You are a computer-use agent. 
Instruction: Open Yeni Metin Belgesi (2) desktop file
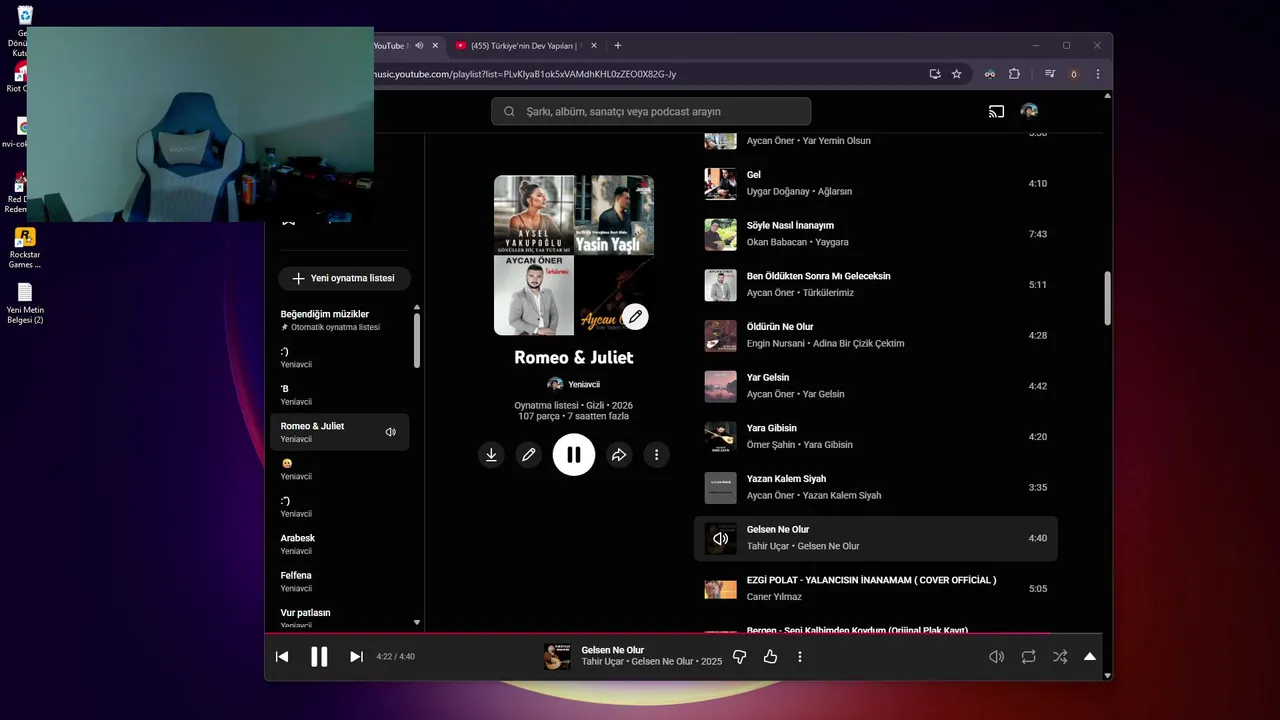coord(25,304)
